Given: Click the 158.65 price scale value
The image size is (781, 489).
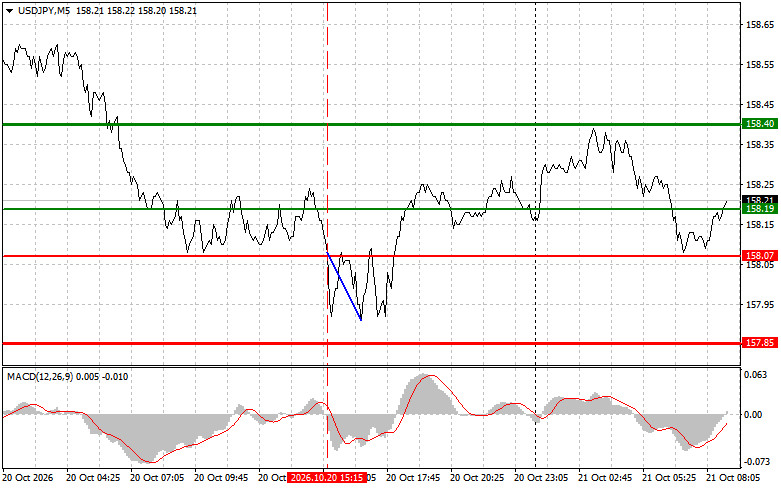Looking at the screenshot, I should coord(760,24).
